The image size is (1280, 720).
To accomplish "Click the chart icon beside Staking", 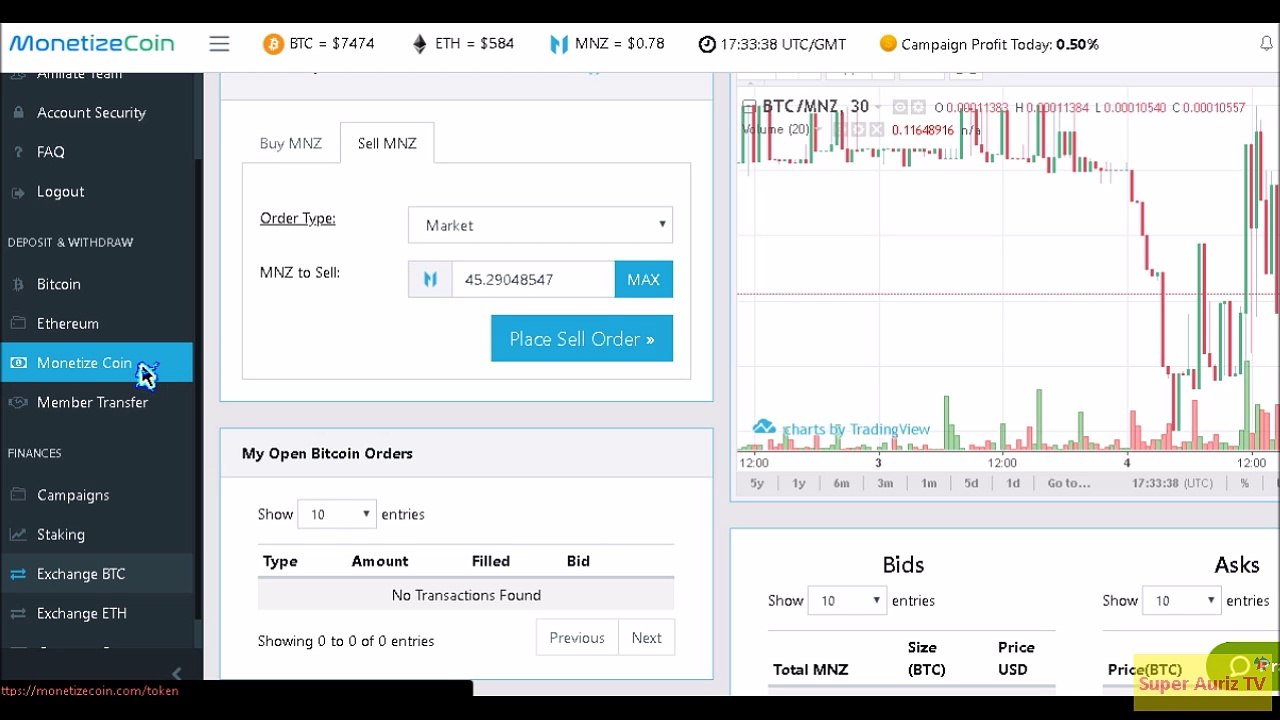I will (18, 534).
